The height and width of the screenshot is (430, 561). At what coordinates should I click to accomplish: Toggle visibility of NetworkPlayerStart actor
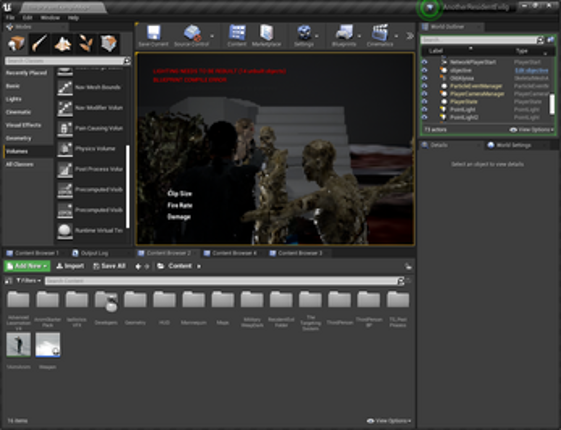[x=424, y=62]
